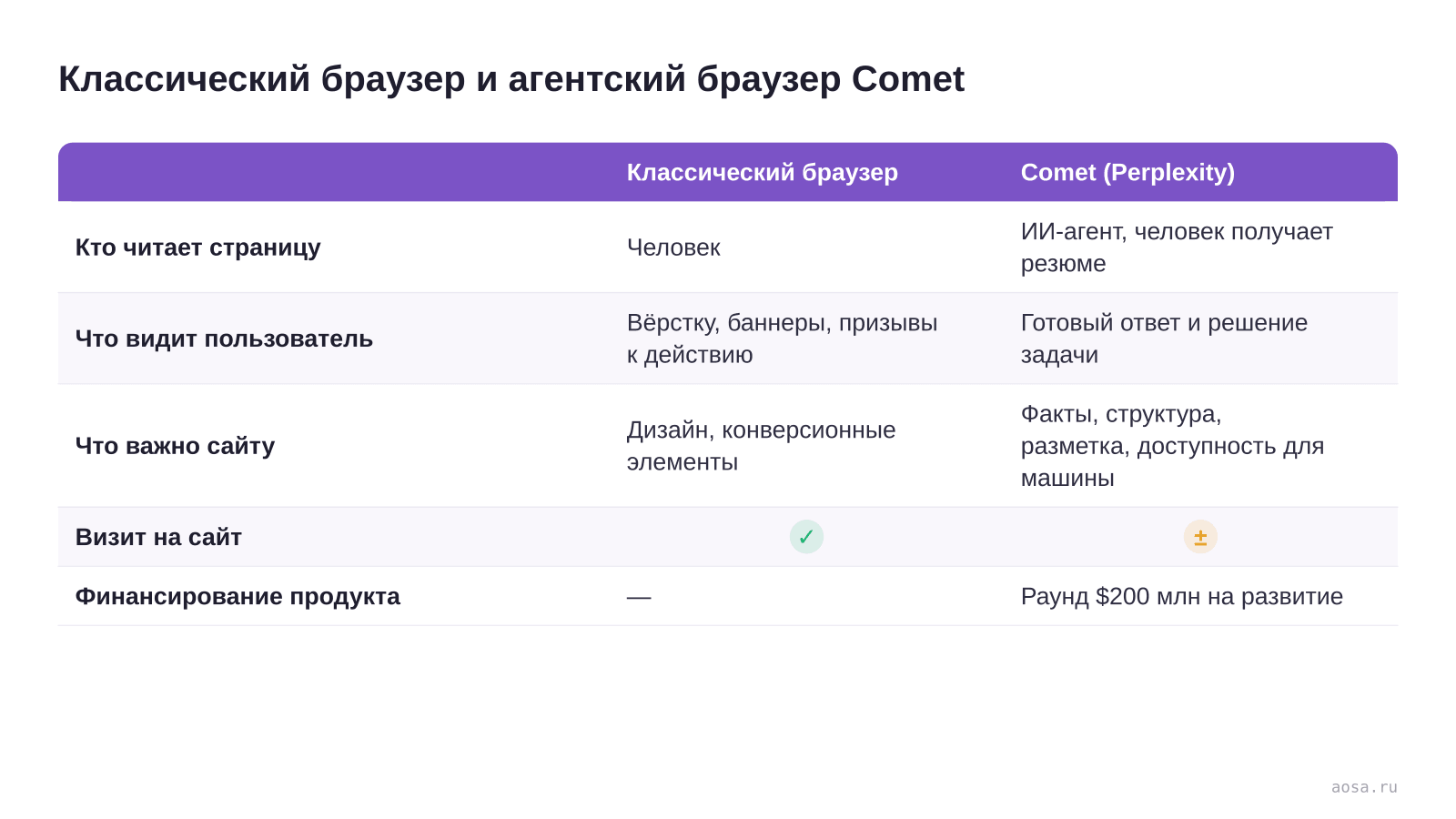Select row label Визит на сайт

(x=158, y=537)
